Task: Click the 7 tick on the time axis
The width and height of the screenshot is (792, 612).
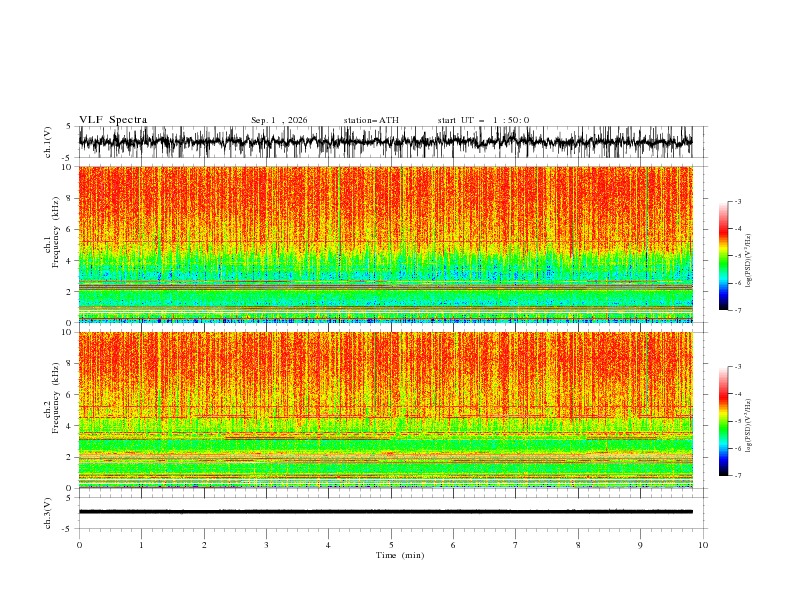Action: 516,545
